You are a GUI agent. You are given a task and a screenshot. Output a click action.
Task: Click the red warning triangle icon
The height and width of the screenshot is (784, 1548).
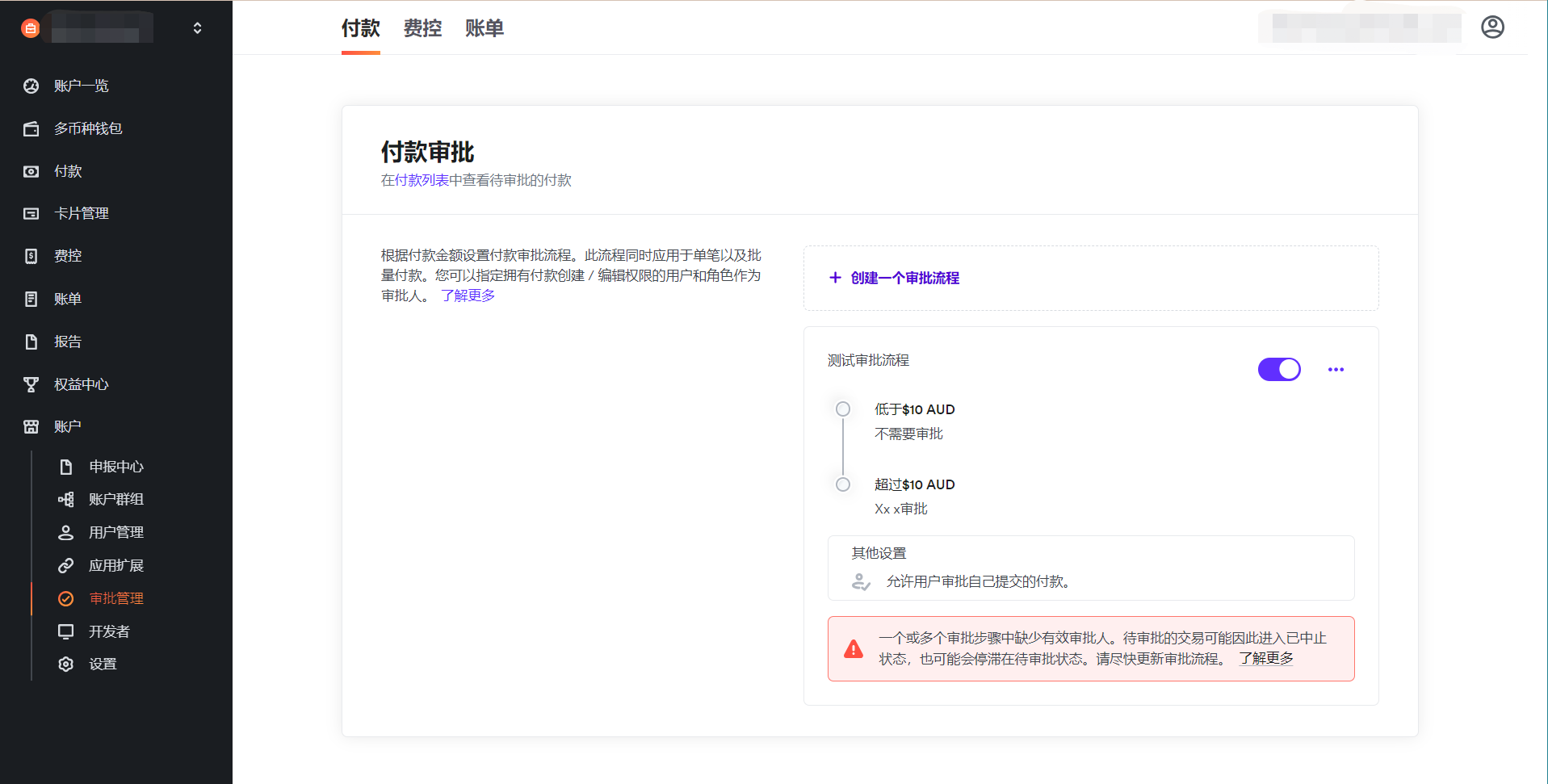coord(854,649)
